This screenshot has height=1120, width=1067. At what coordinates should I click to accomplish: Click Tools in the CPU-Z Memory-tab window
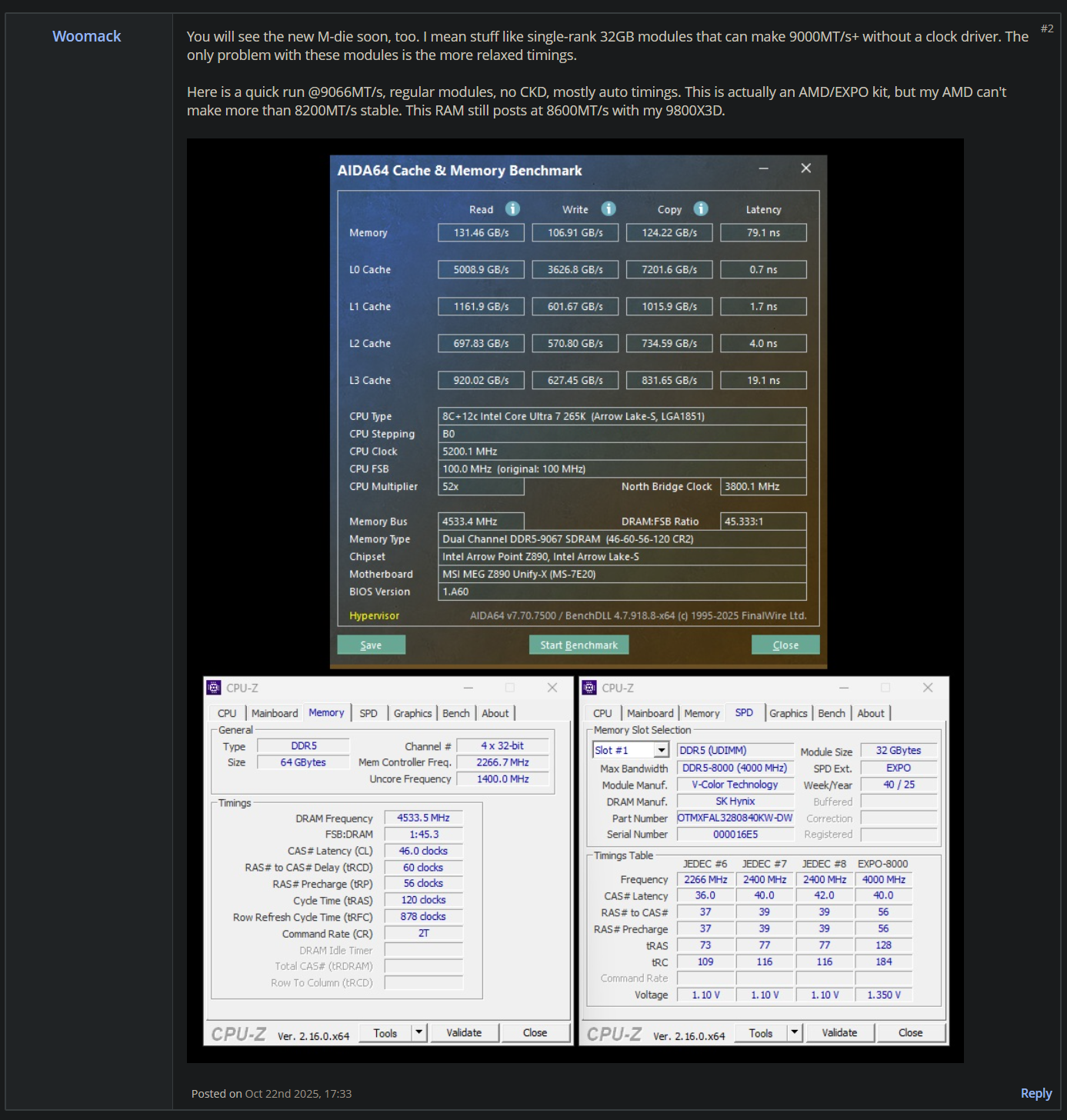pos(385,1032)
